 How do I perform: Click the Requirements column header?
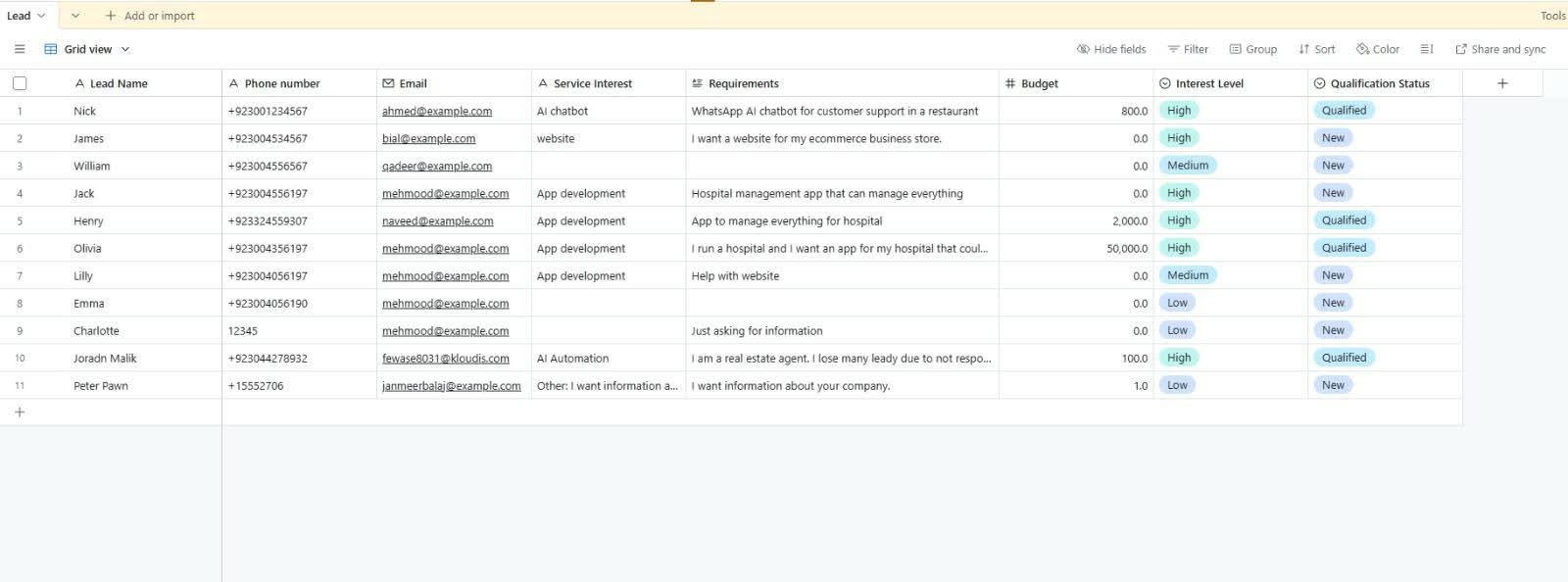click(843, 83)
